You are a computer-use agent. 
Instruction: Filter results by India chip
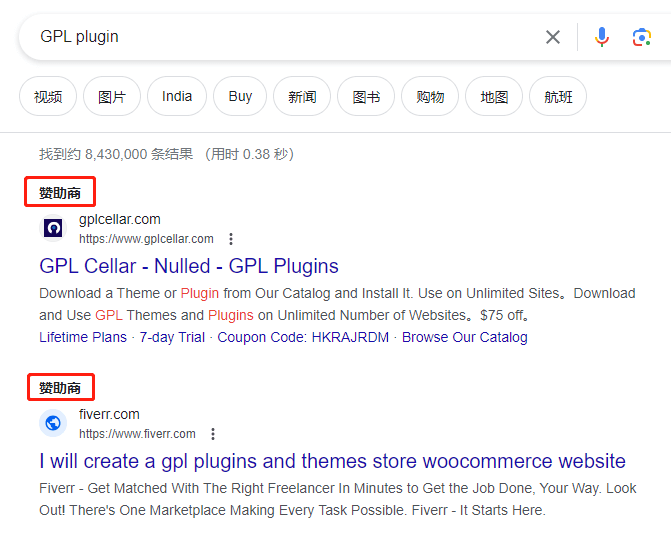click(177, 97)
